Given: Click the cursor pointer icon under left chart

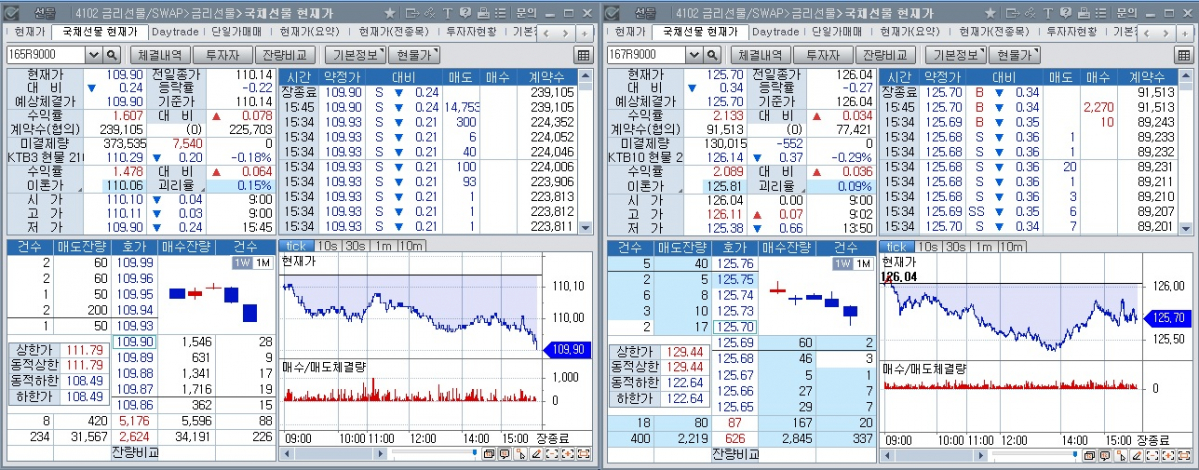Looking at the screenshot, I should 520,454.
